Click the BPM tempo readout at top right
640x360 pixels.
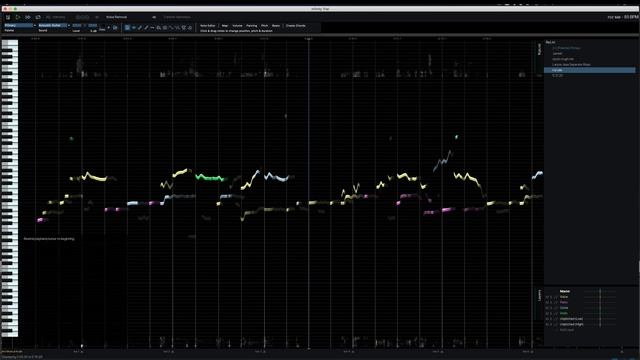631,17
